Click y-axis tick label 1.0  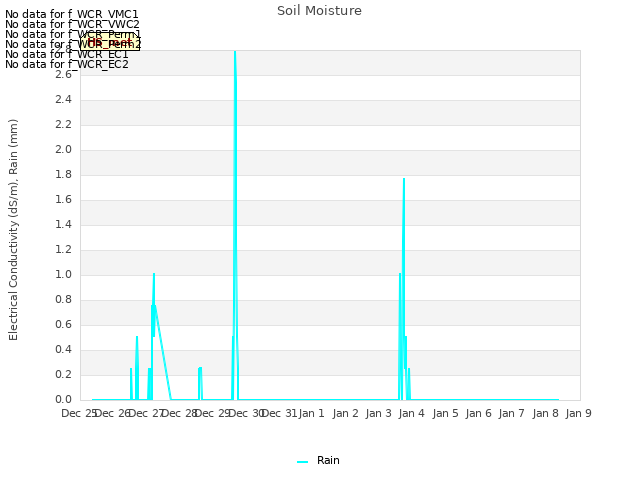(x=63, y=274)
